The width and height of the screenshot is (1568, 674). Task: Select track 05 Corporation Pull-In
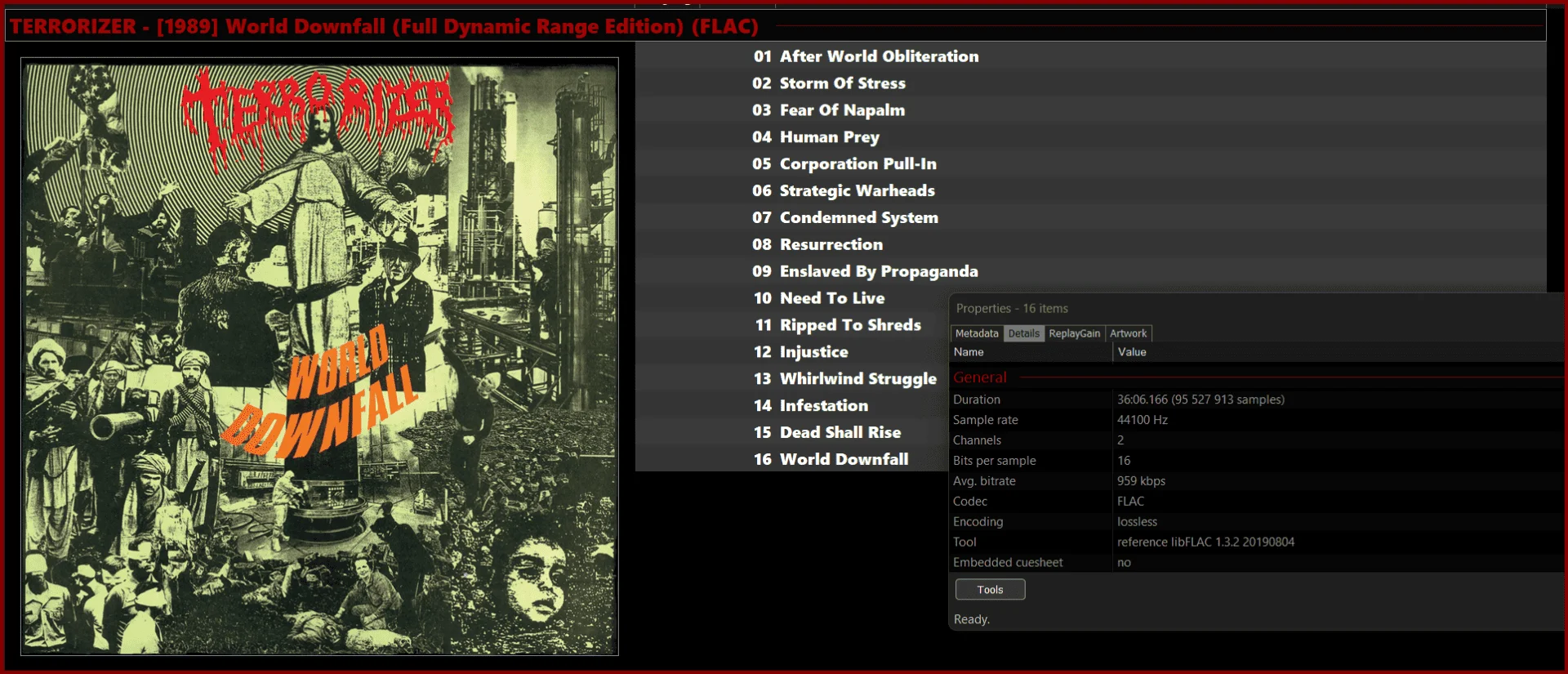click(x=1090, y=164)
